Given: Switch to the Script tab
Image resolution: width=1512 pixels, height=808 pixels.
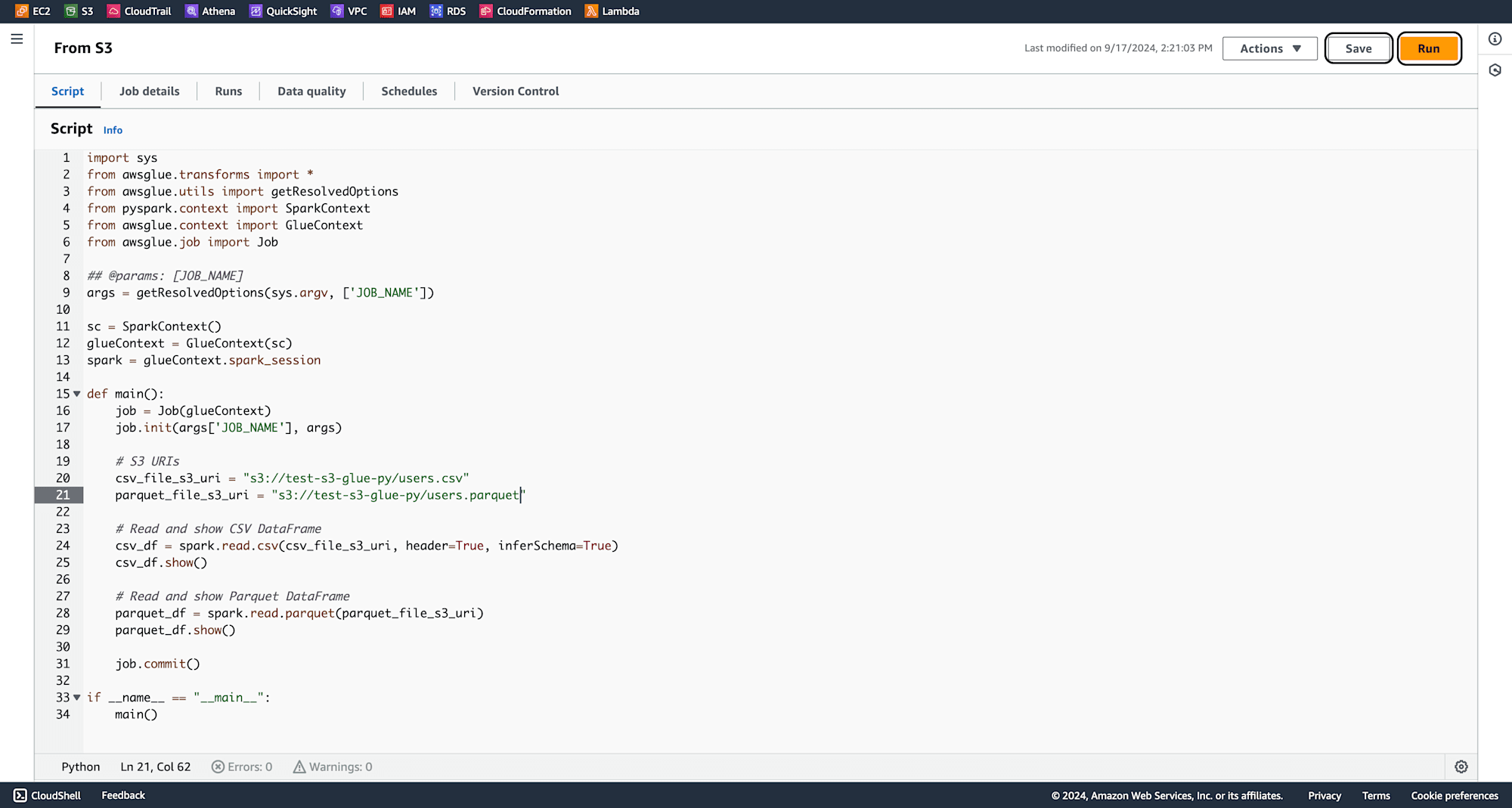Looking at the screenshot, I should click(67, 91).
